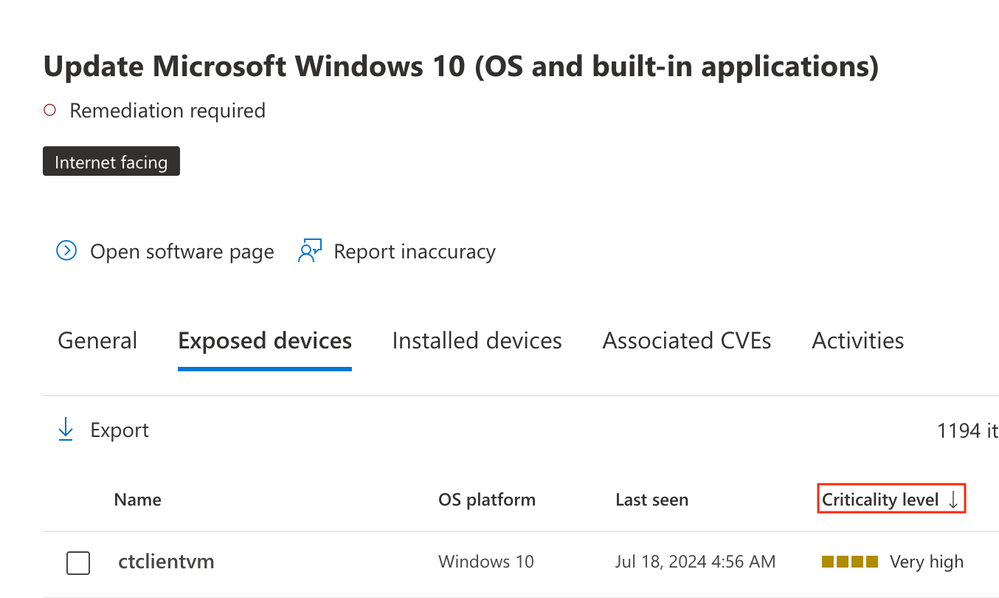The height and width of the screenshot is (598, 999).
Task: Click the page title Update Microsoft Windows 10
Action: (x=461, y=66)
